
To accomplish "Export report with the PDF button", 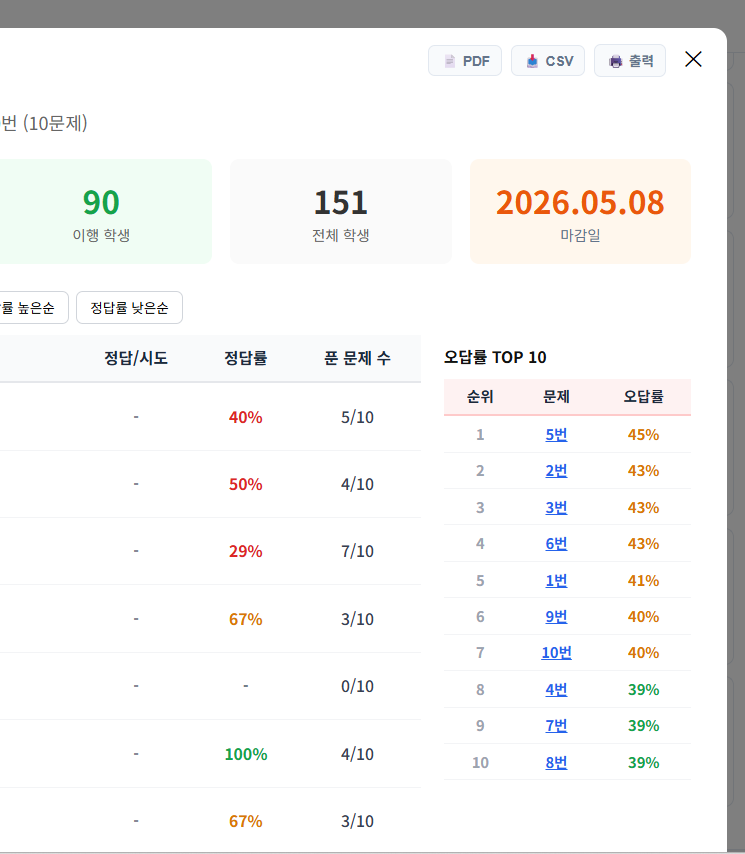I will pyautogui.click(x=465, y=60).
